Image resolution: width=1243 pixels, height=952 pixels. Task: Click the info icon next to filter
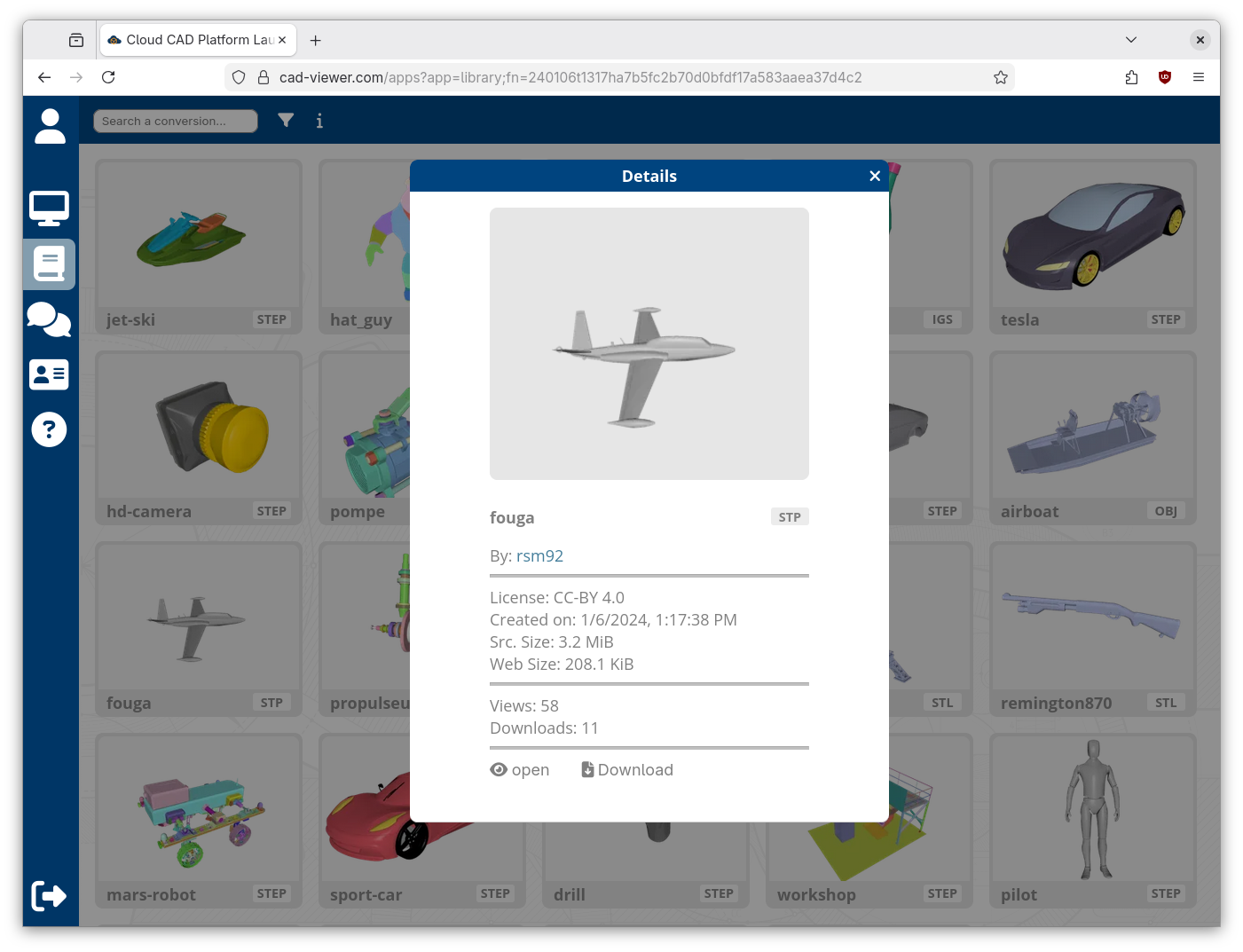point(319,121)
